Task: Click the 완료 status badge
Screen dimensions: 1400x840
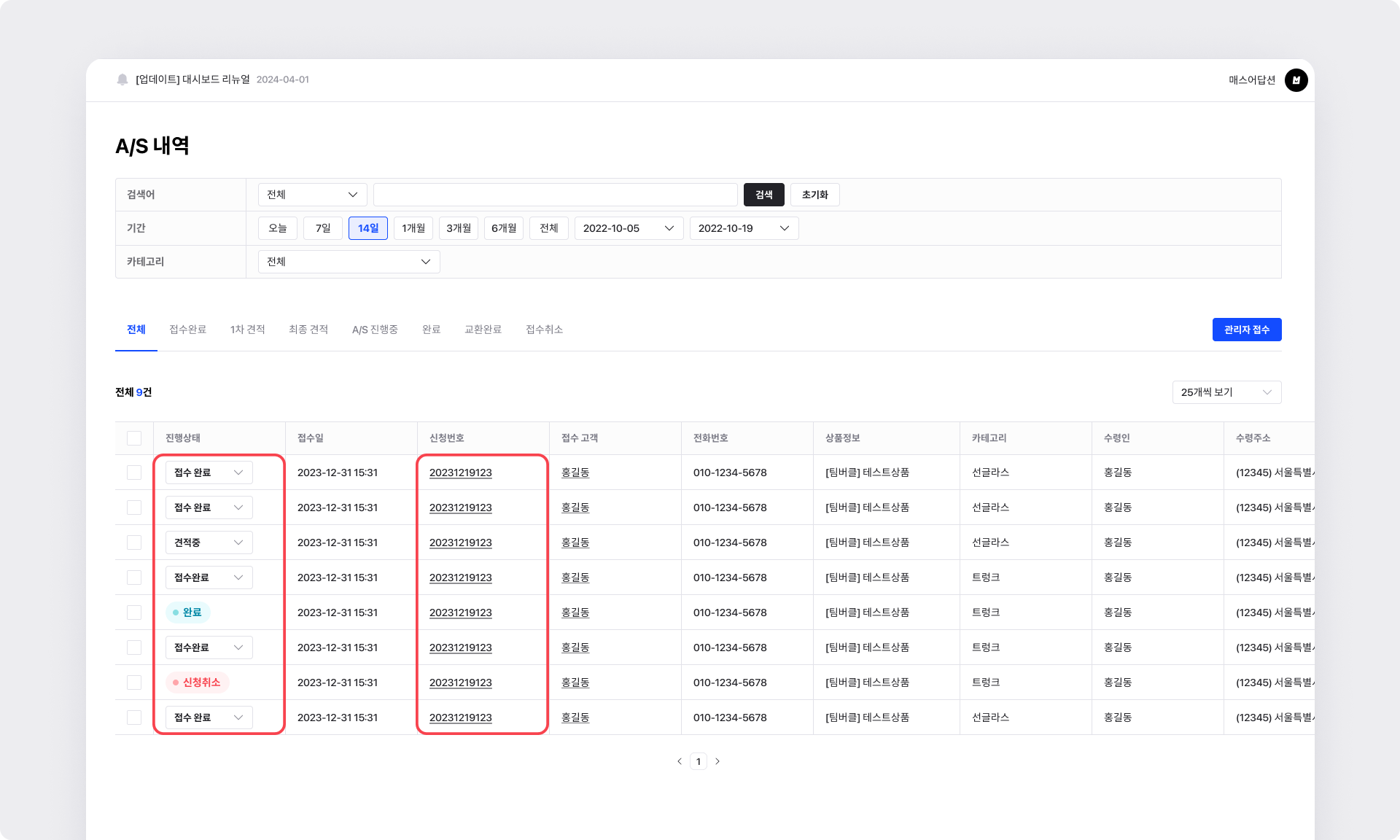Action: click(188, 612)
